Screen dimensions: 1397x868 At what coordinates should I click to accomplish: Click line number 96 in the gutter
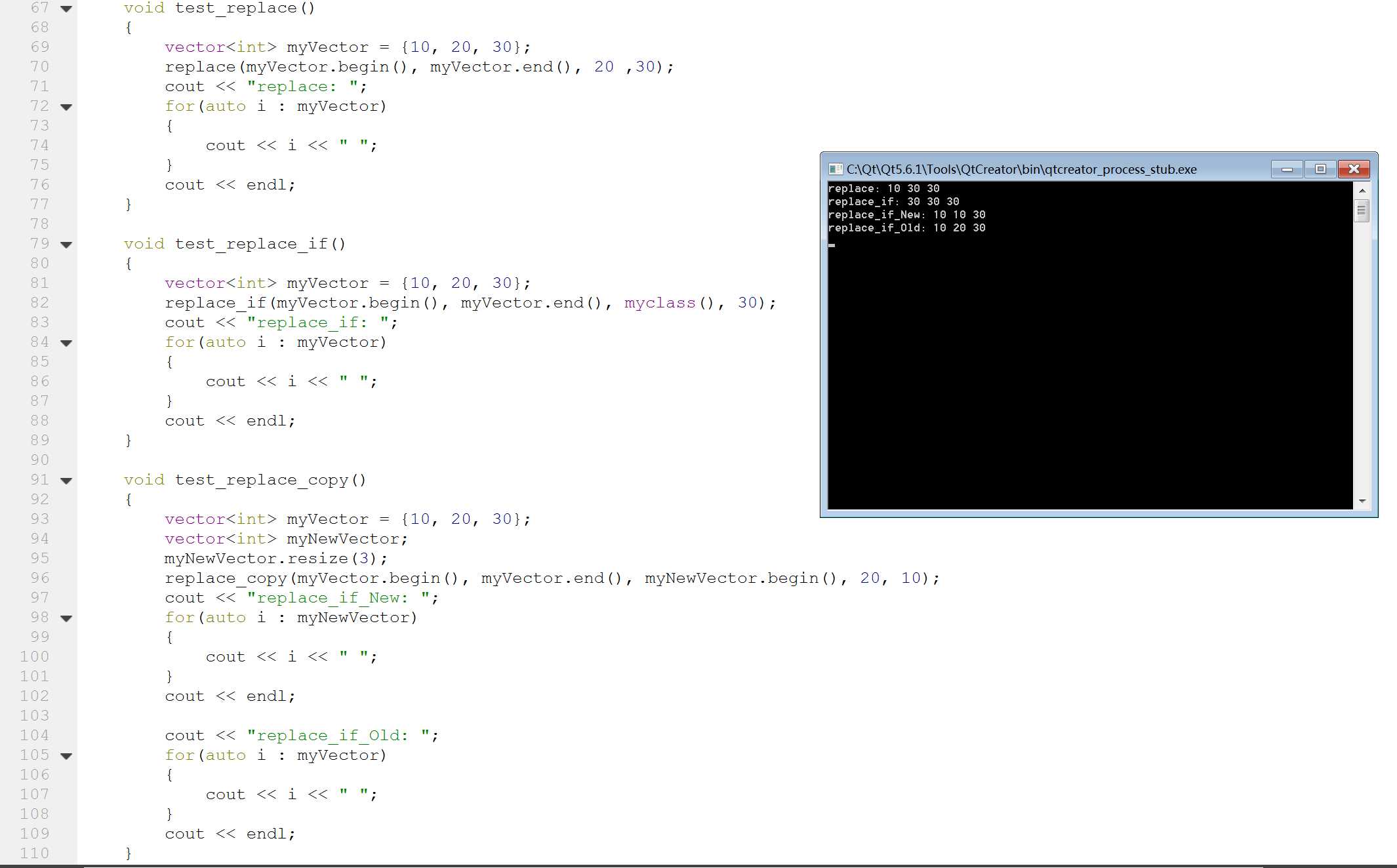pyautogui.click(x=39, y=578)
